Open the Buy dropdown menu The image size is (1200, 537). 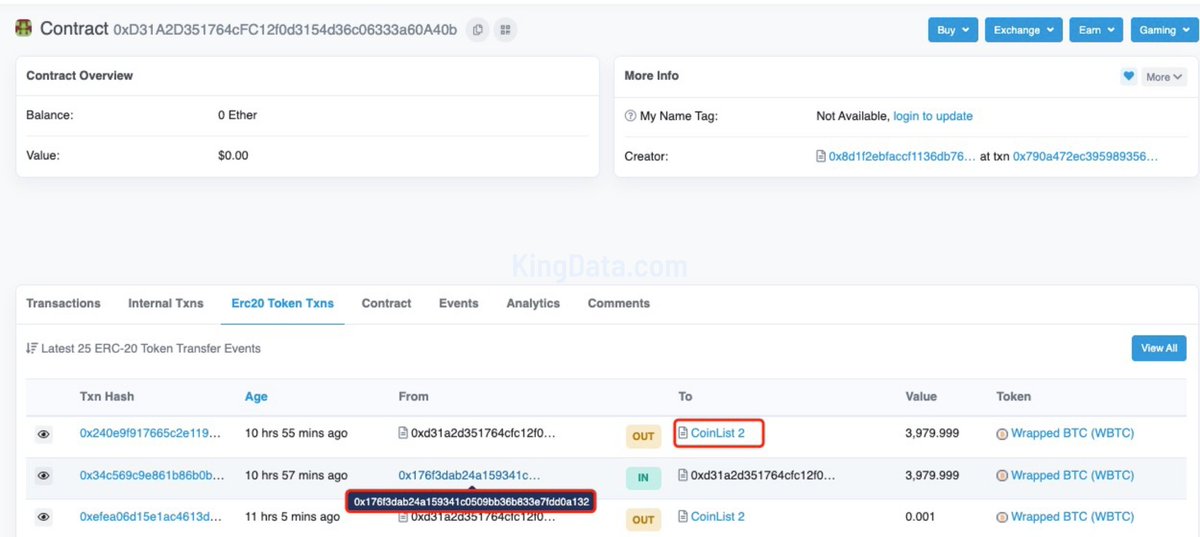tap(953, 30)
